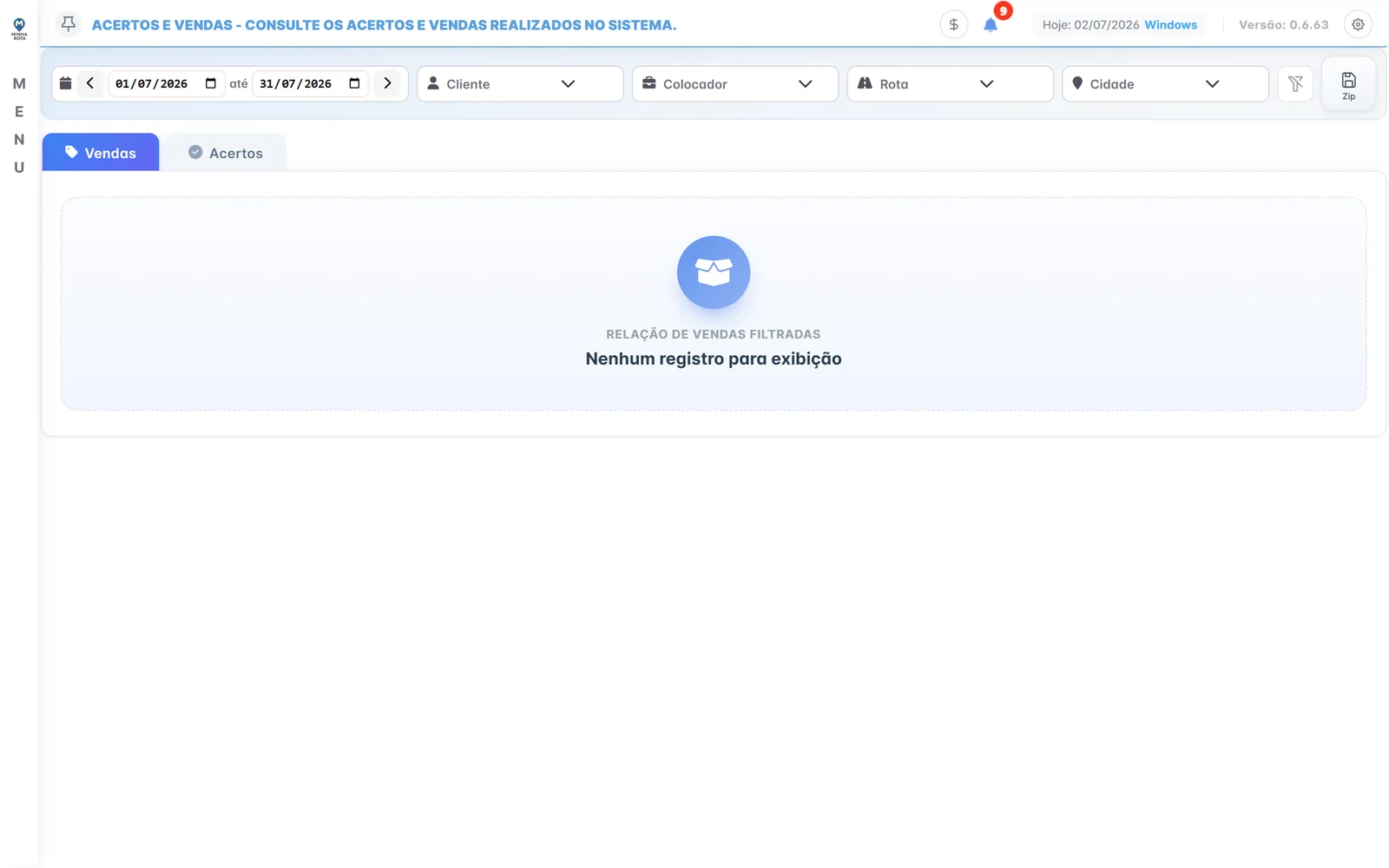This screenshot has width=1389, height=868.
Task: Open notifications bell with 9 alerts
Action: (991, 24)
